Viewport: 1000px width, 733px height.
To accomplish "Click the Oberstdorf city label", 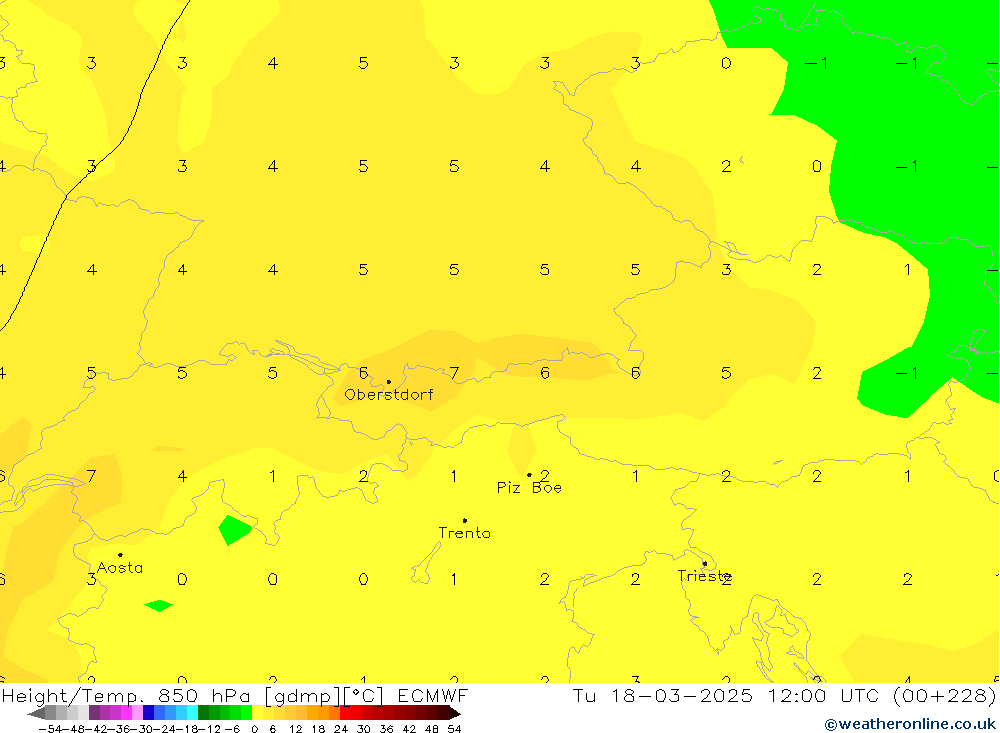I will (388, 394).
